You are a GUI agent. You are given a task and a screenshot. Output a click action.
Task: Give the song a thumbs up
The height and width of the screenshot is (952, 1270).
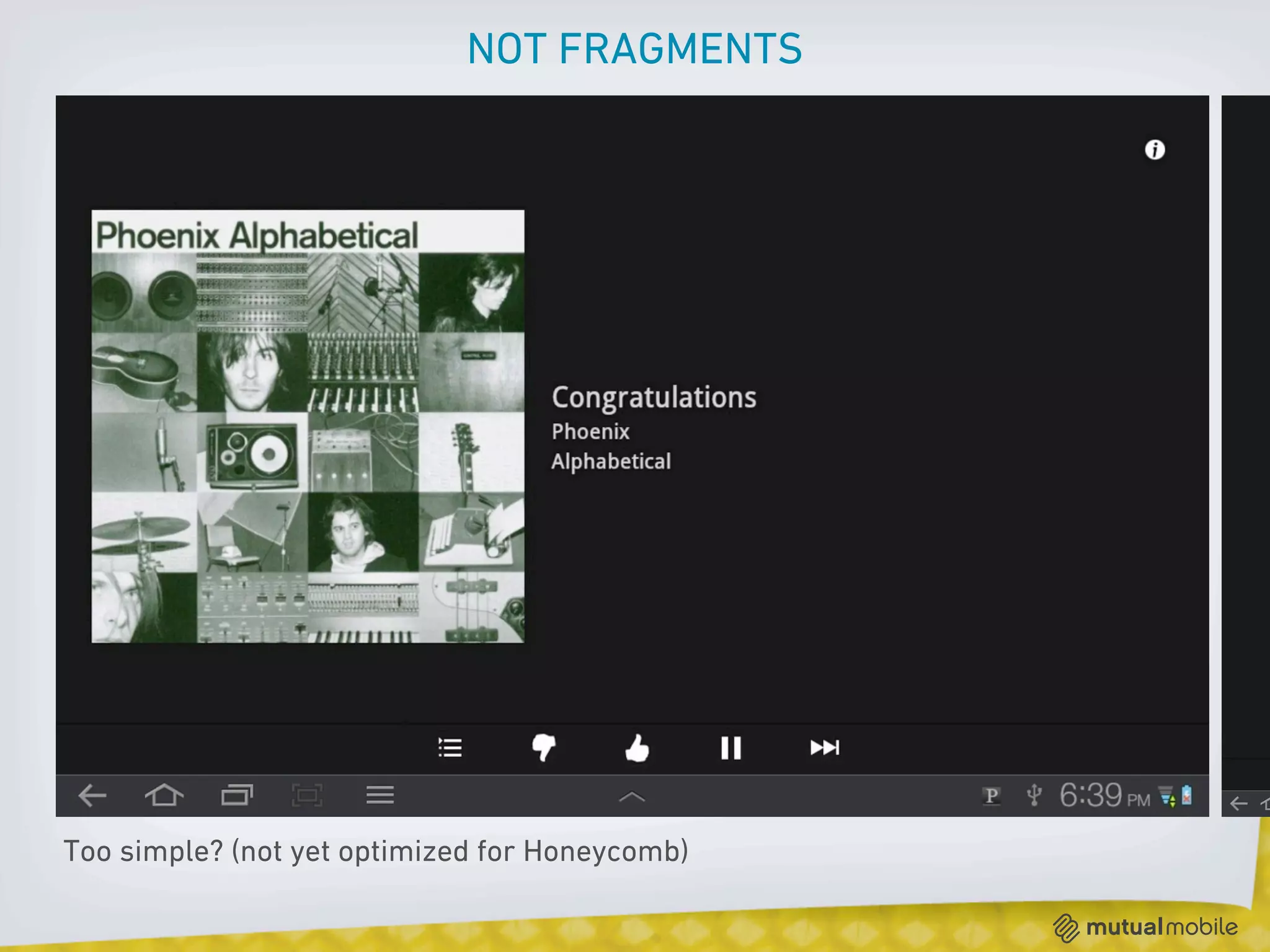tap(637, 747)
